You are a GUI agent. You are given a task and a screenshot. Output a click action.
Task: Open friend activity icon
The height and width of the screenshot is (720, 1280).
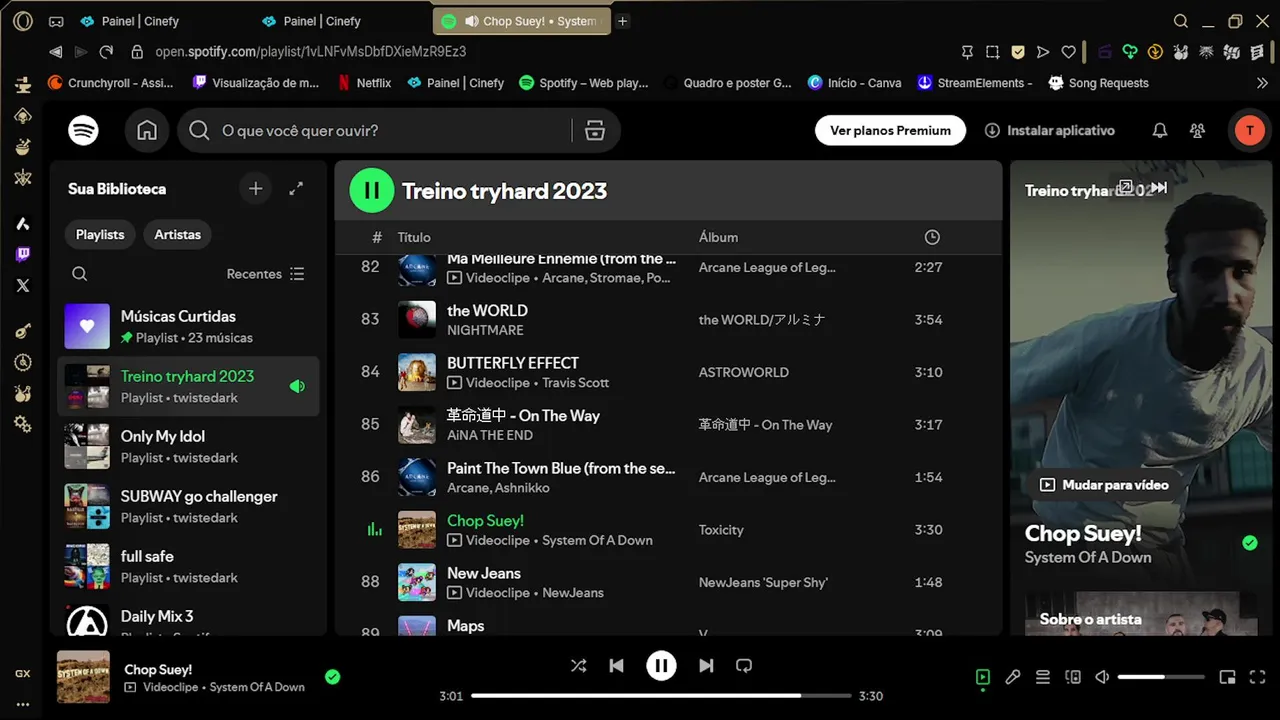tap(1197, 130)
